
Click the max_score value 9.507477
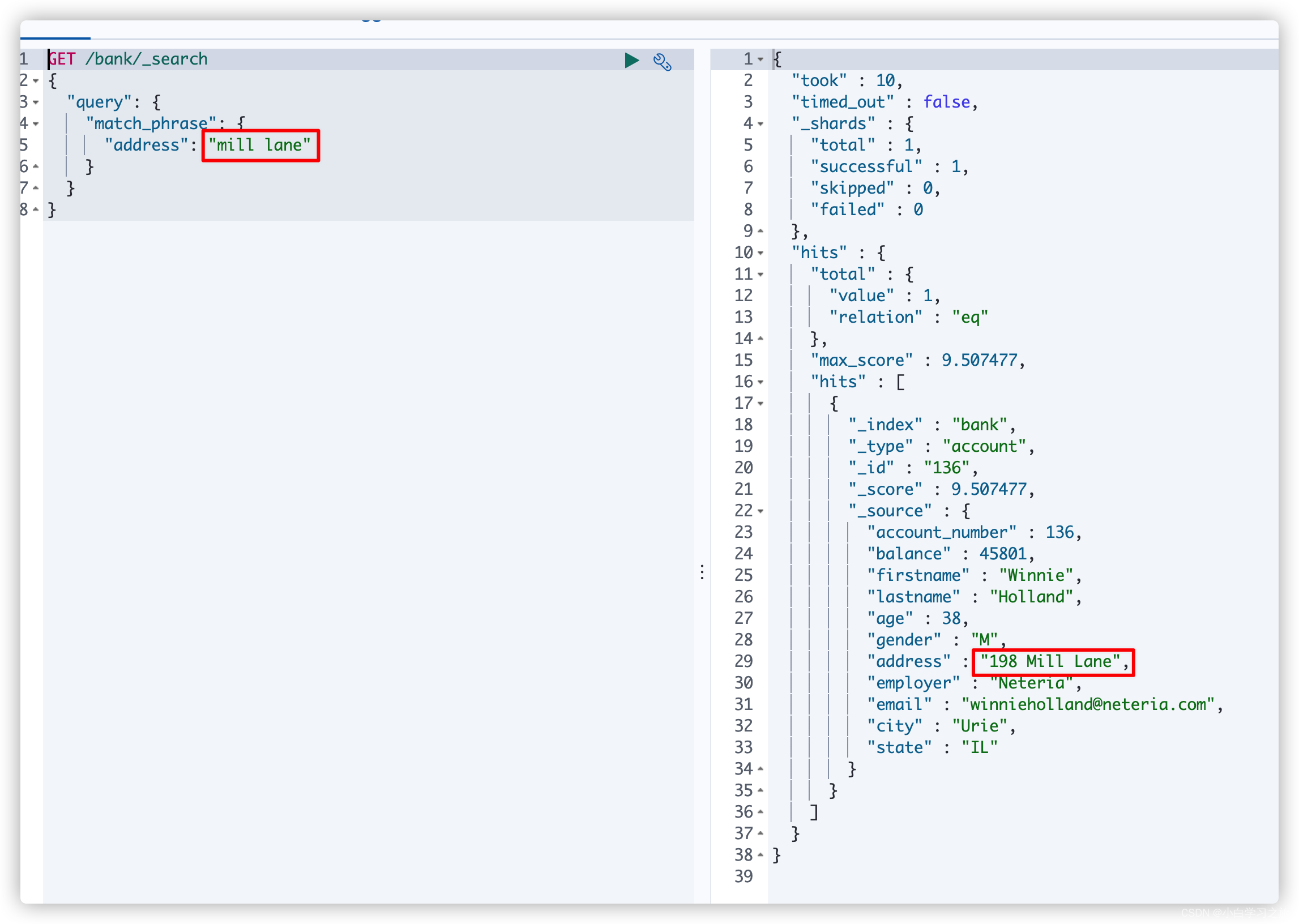click(x=978, y=361)
